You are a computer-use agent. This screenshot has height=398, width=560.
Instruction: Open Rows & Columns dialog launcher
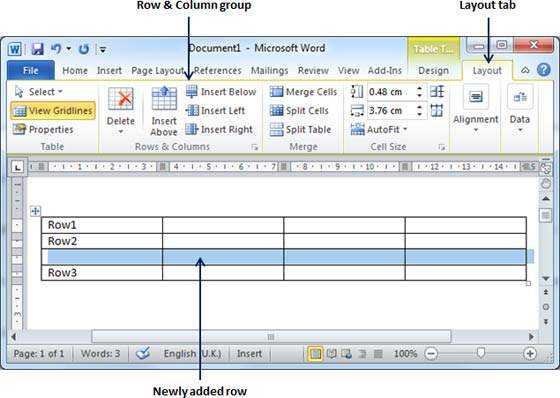point(254,147)
